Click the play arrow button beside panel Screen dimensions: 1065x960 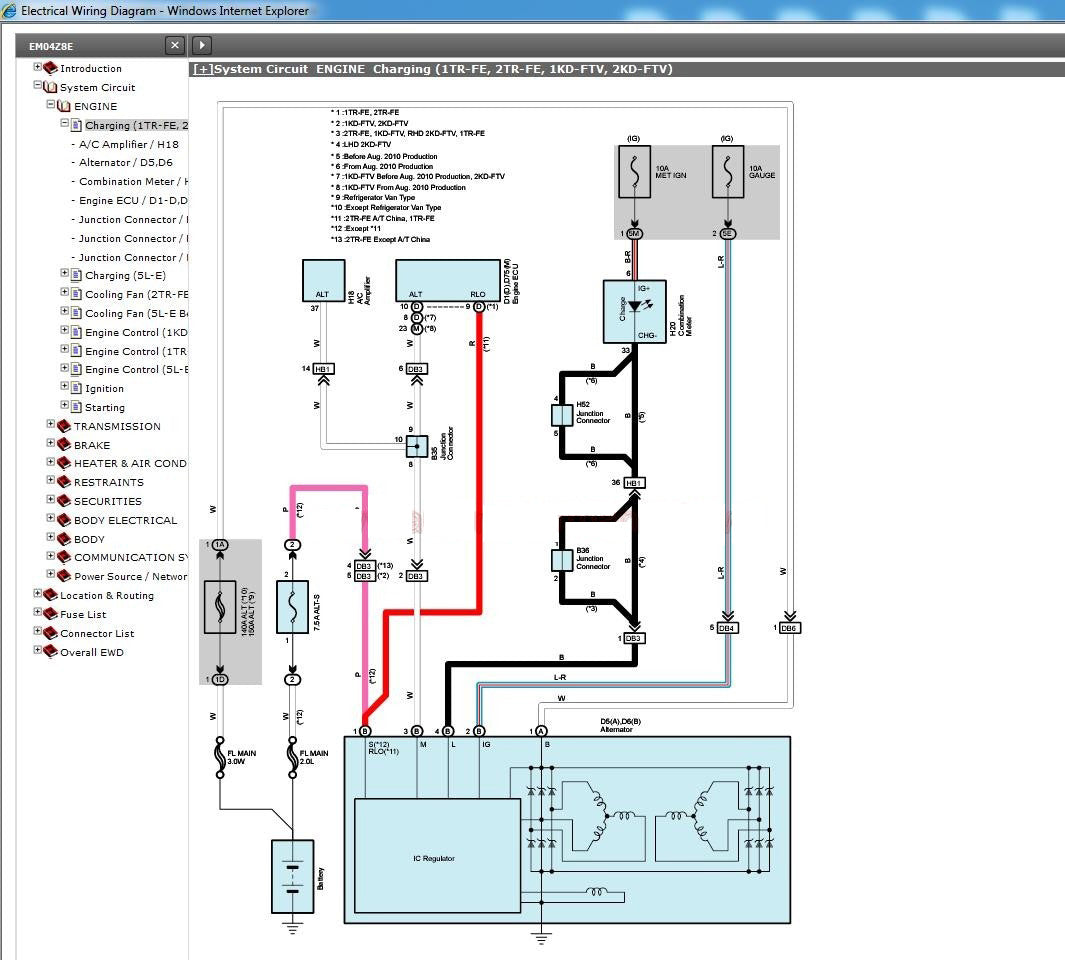click(x=201, y=45)
